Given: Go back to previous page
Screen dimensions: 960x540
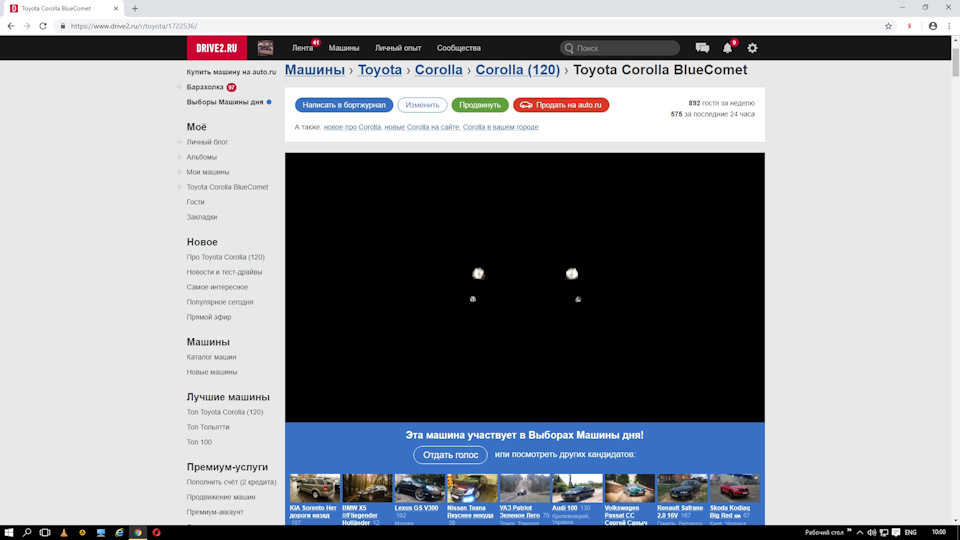Looking at the screenshot, I should click(10, 26).
